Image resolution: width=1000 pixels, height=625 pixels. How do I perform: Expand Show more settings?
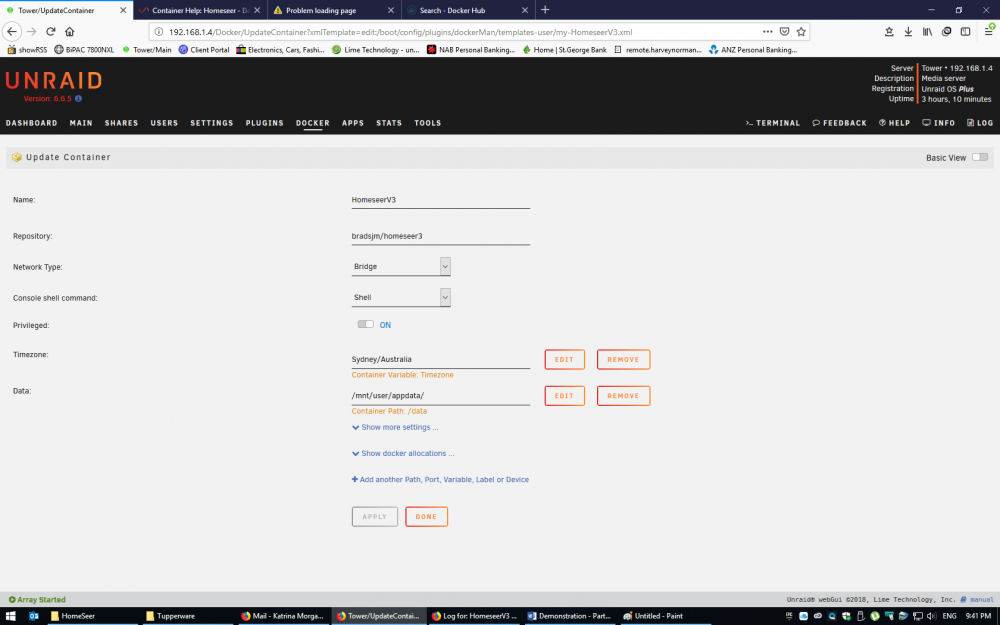point(395,427)
